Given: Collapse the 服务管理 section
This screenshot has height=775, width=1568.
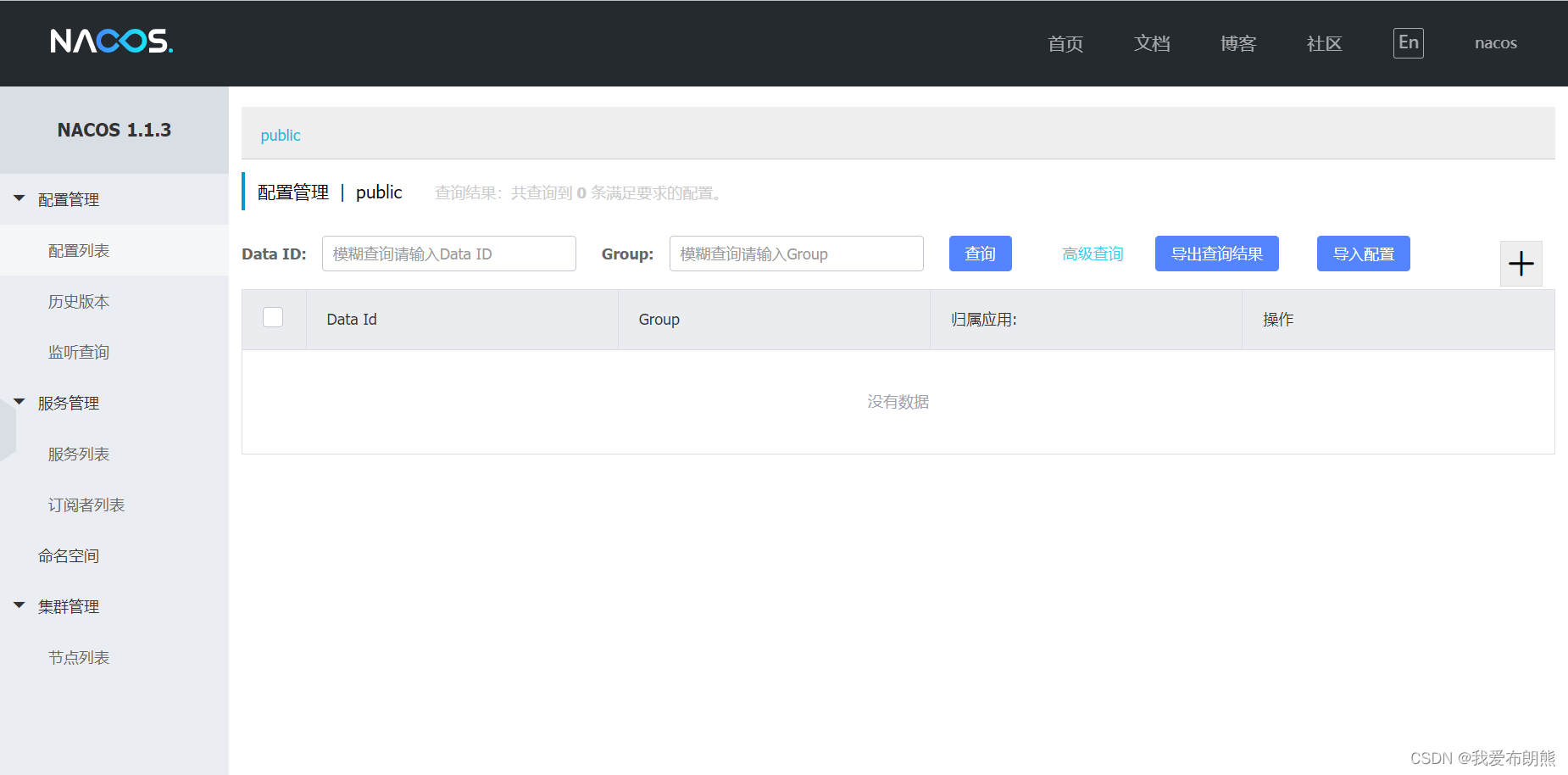Looking at the screenshot, I should pyautogui.click(x=19, y=401).
